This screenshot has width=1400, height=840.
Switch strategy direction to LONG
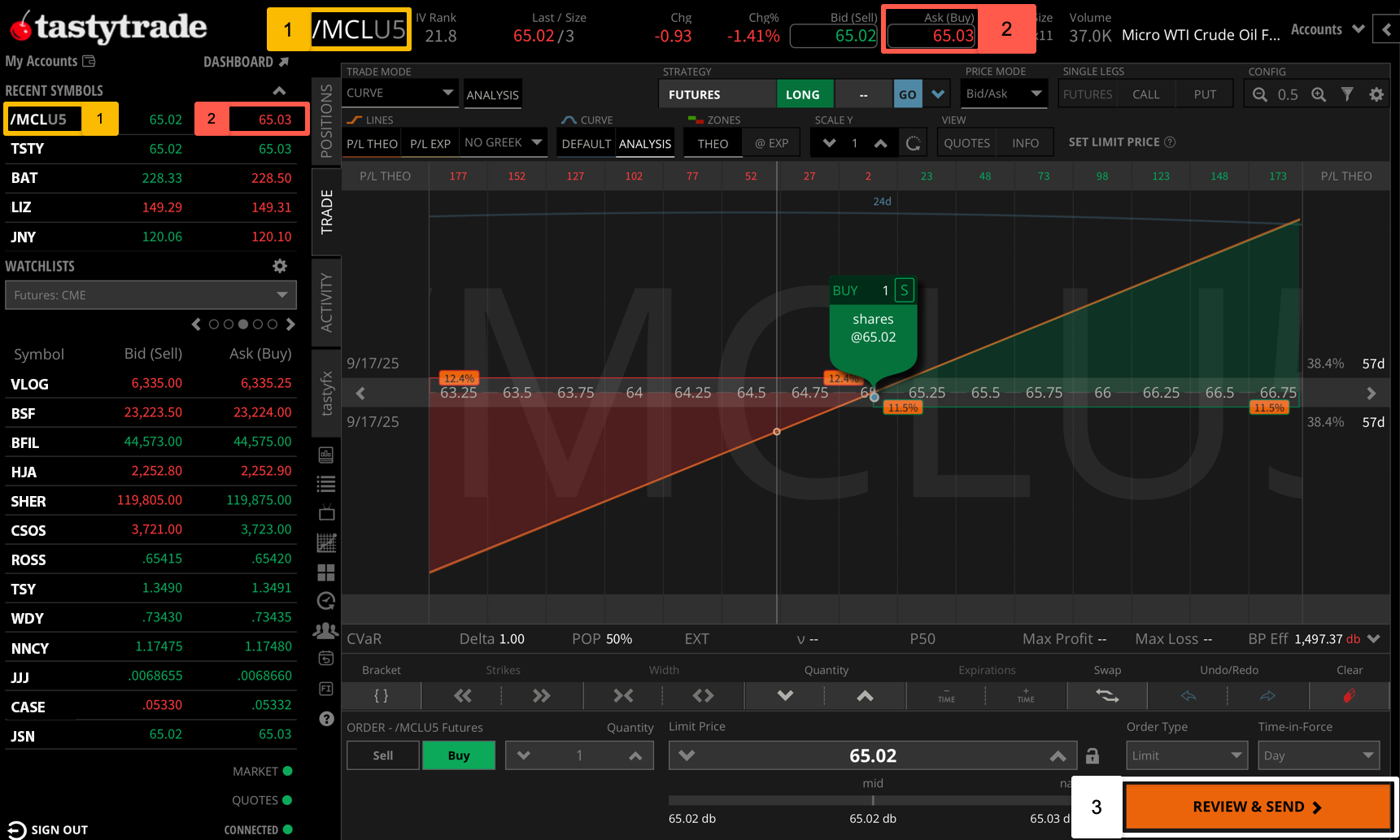[x=804, y=94]
